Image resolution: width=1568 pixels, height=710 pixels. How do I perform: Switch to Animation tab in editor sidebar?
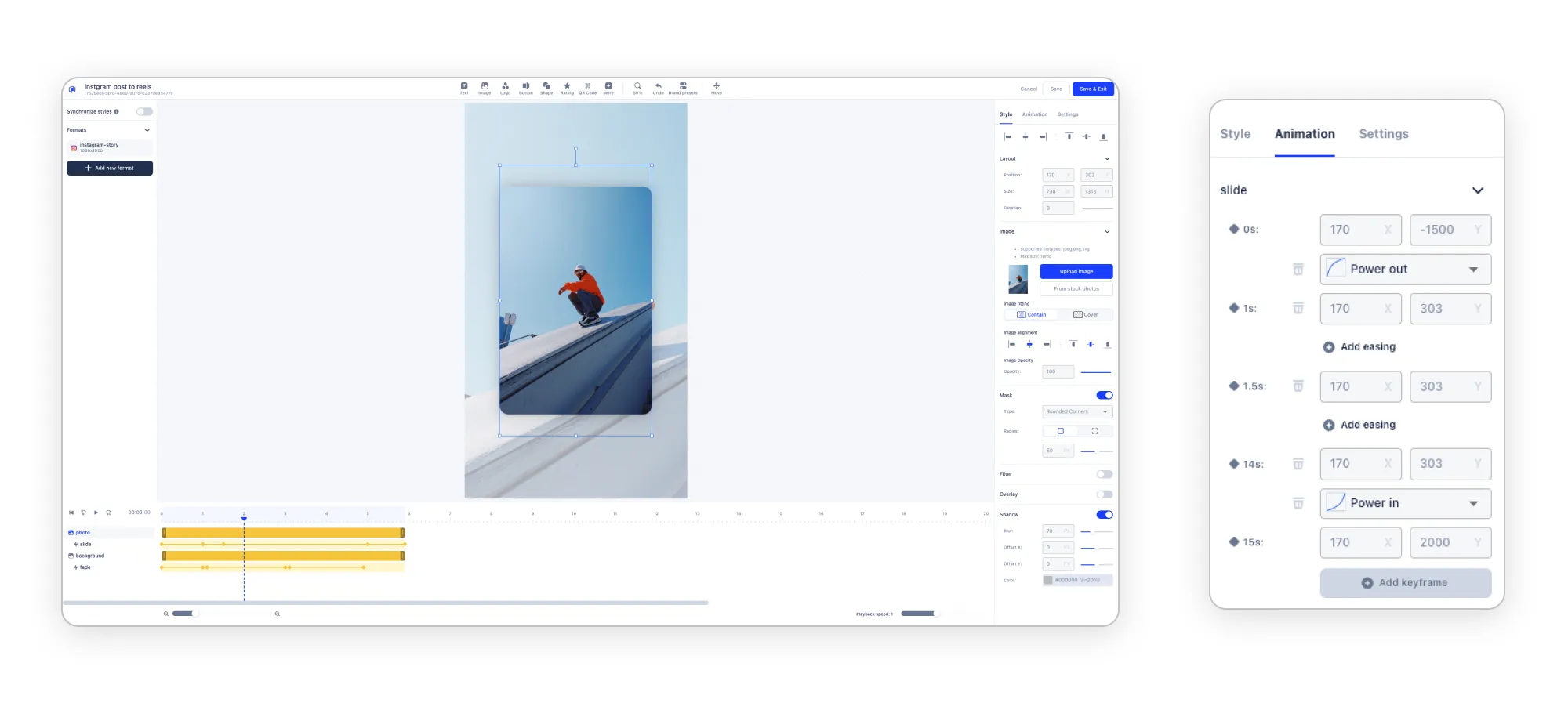pos(1035,114)
